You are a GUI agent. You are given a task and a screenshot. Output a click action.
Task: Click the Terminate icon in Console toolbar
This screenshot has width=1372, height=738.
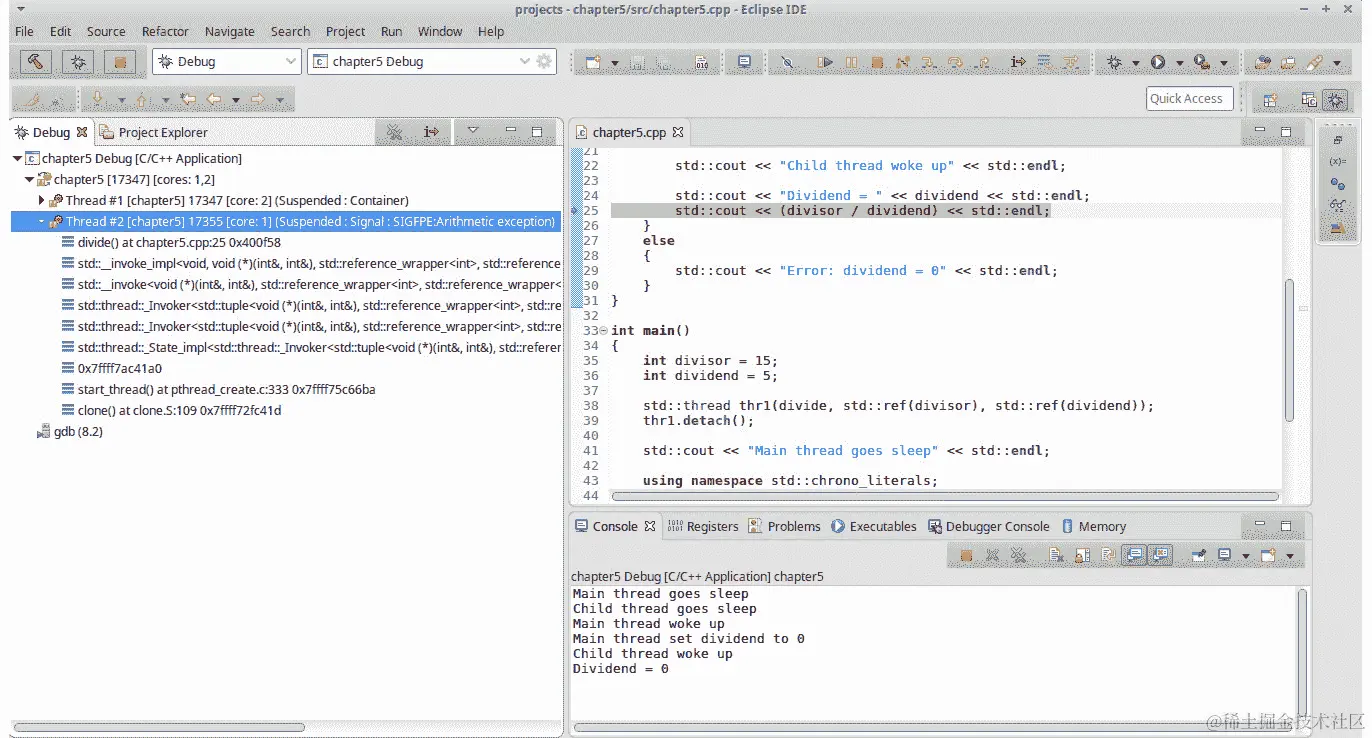coord(966,554)
